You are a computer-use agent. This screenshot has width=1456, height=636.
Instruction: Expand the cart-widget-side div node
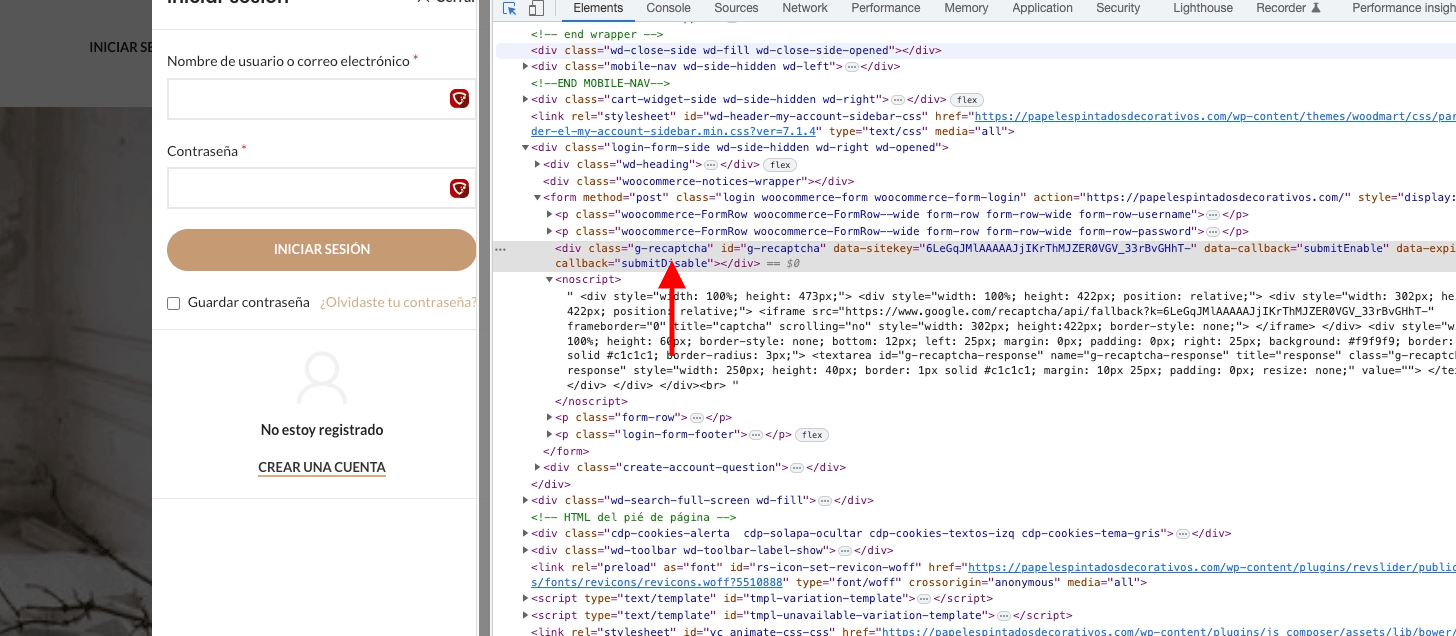[526, 100]
